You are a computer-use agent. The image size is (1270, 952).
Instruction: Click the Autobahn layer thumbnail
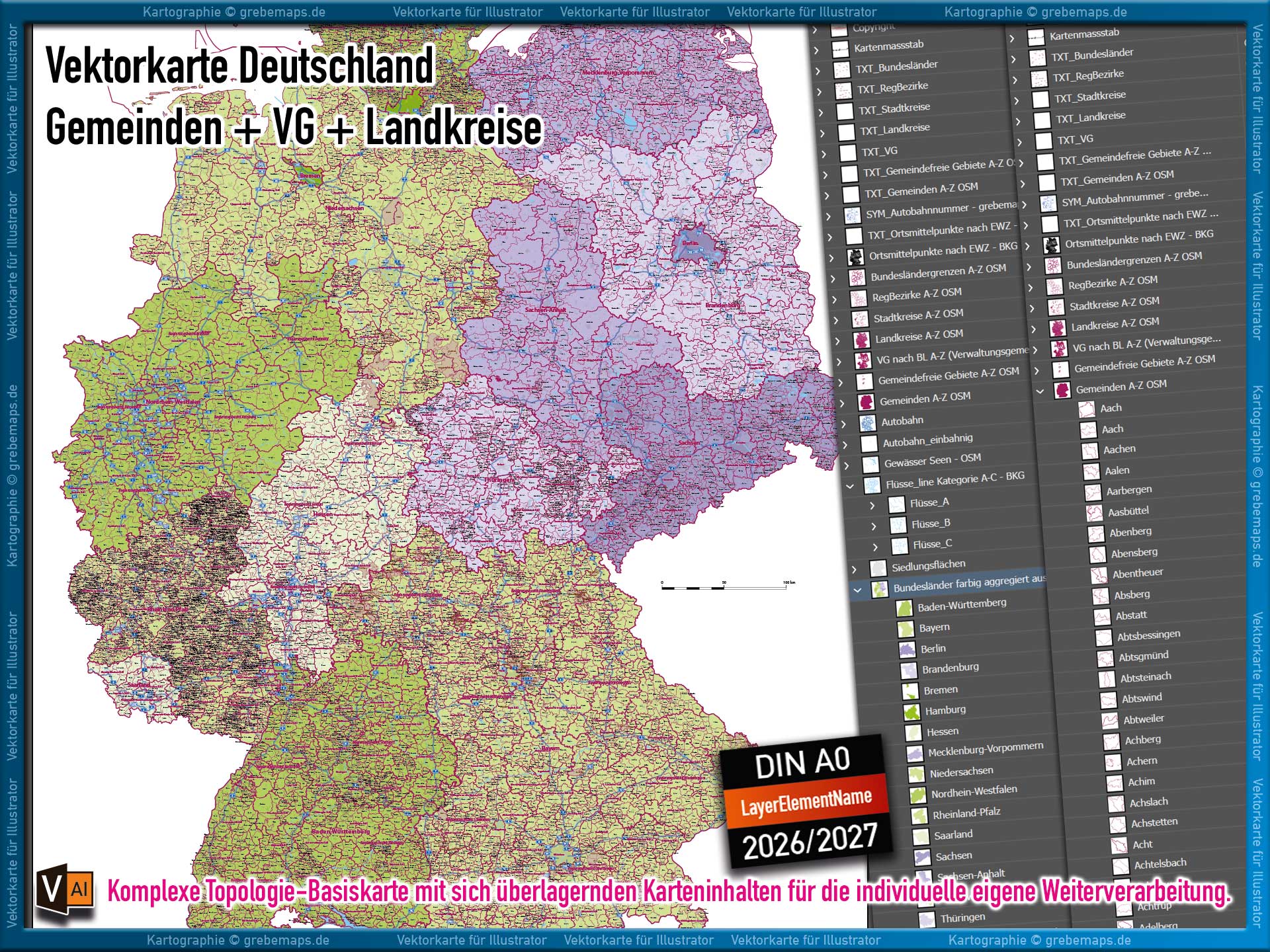click(x=867, y=423)
